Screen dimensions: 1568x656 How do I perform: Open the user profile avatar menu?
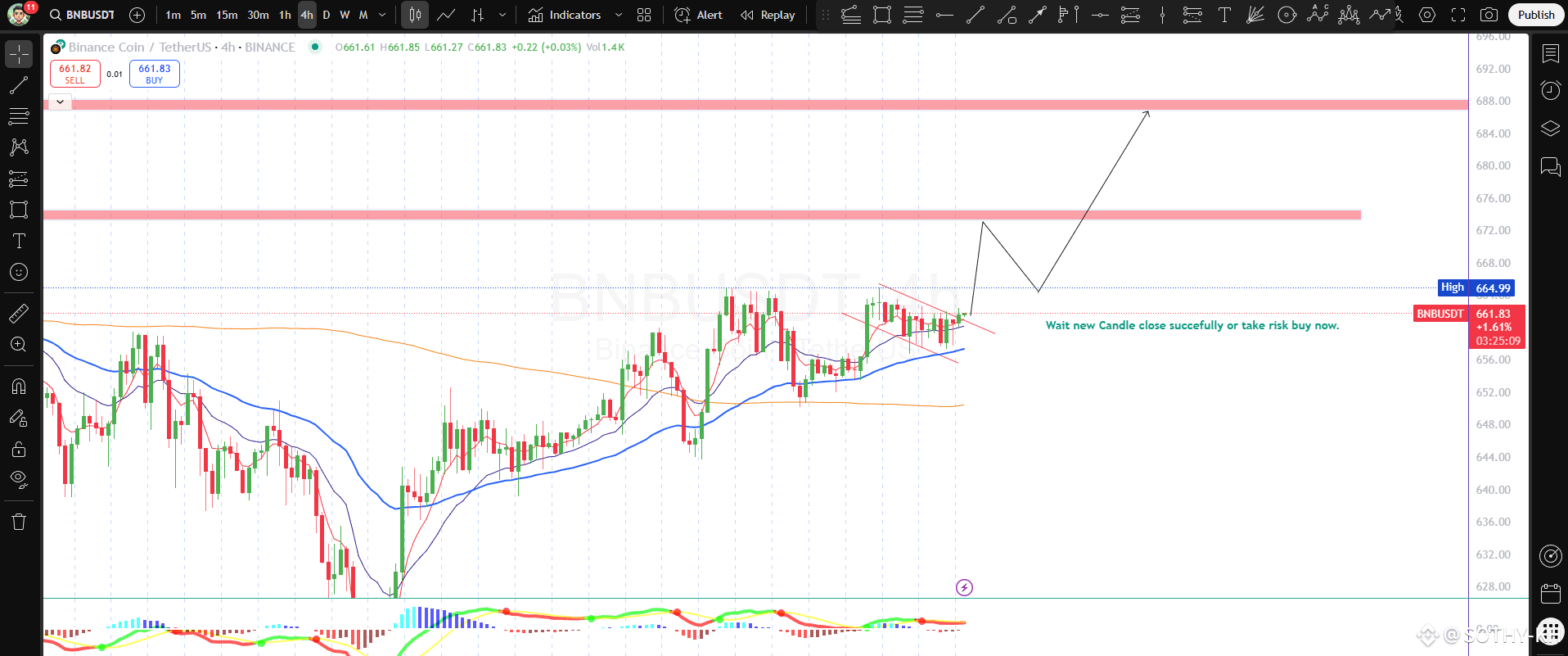pos(19,15)
